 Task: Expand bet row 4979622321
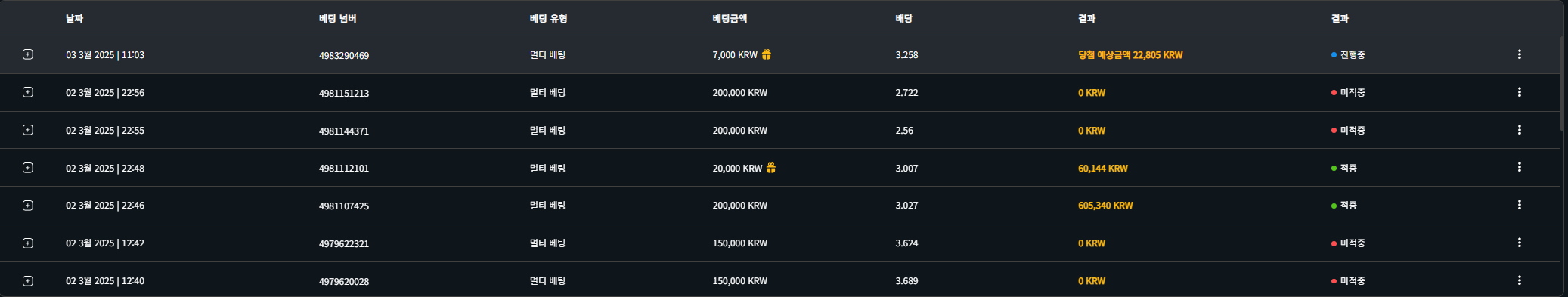click(28, 243)
